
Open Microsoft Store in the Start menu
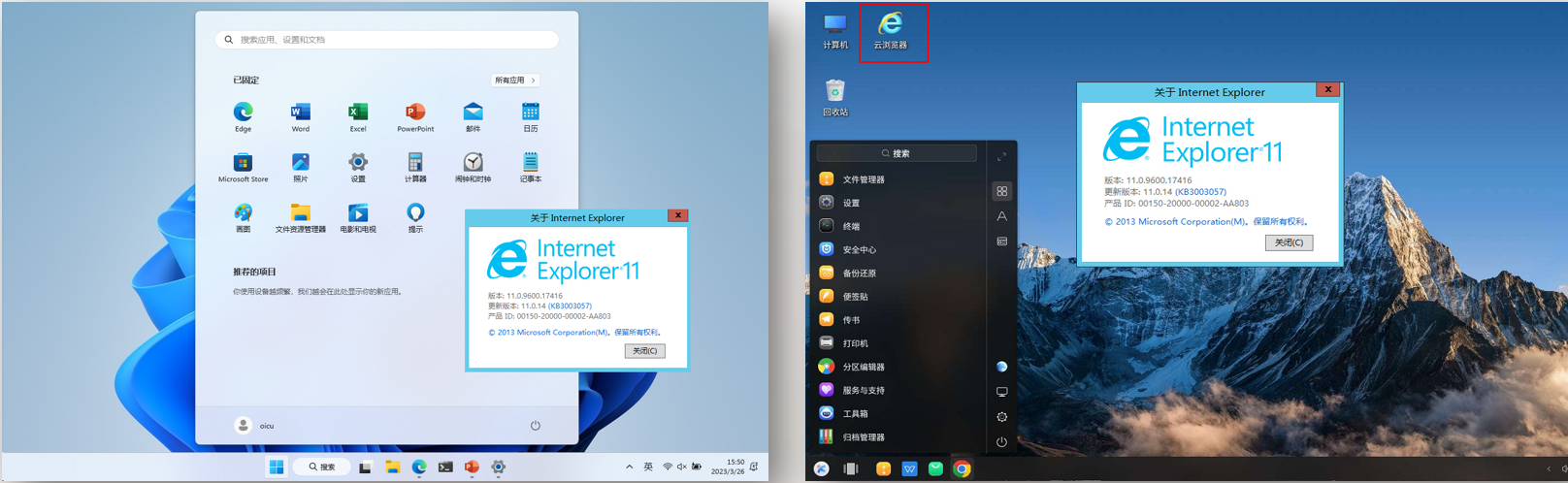pyautogui.click(x=243, y=164)
